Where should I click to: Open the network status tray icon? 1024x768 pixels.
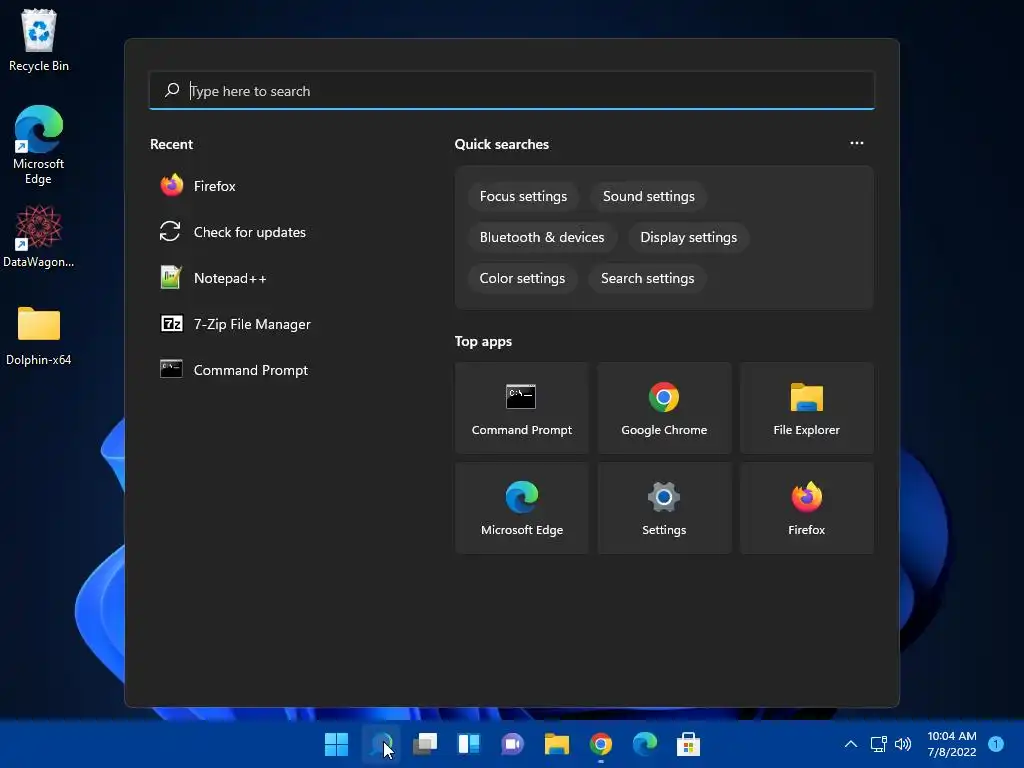pyautogui.click(x=878, y=744)
